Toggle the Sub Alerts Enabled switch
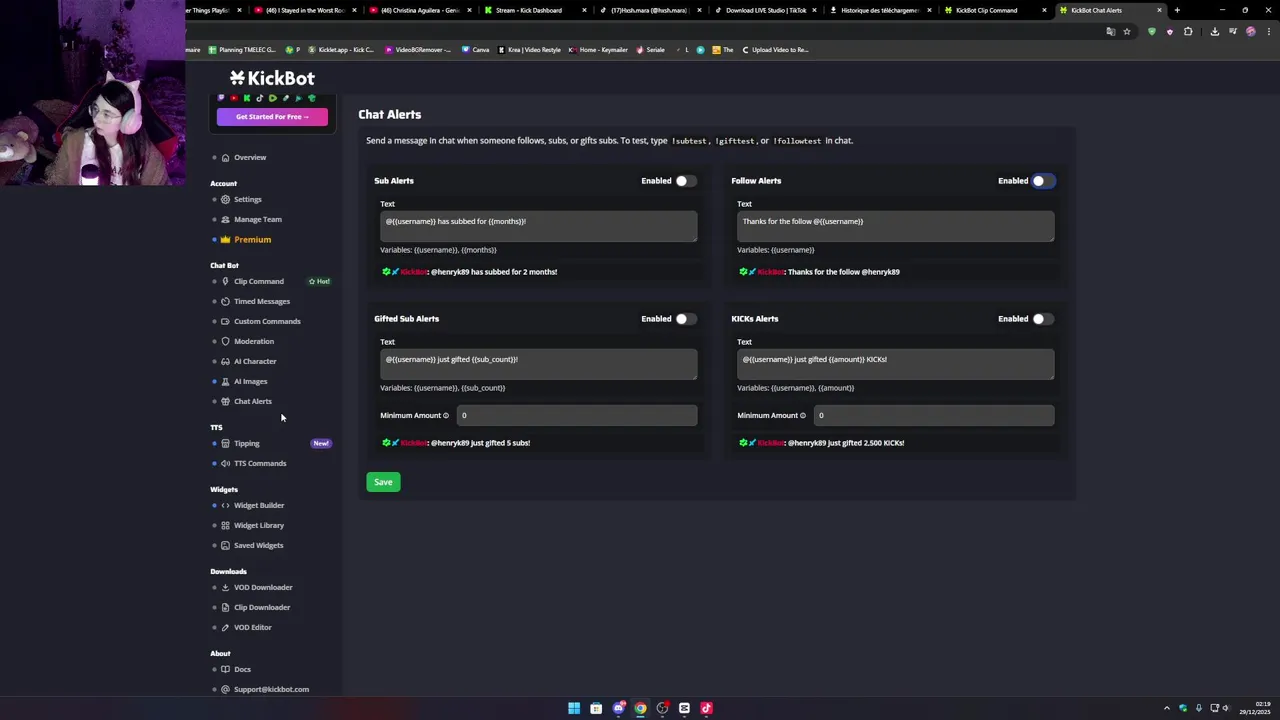 pos(684,181)
